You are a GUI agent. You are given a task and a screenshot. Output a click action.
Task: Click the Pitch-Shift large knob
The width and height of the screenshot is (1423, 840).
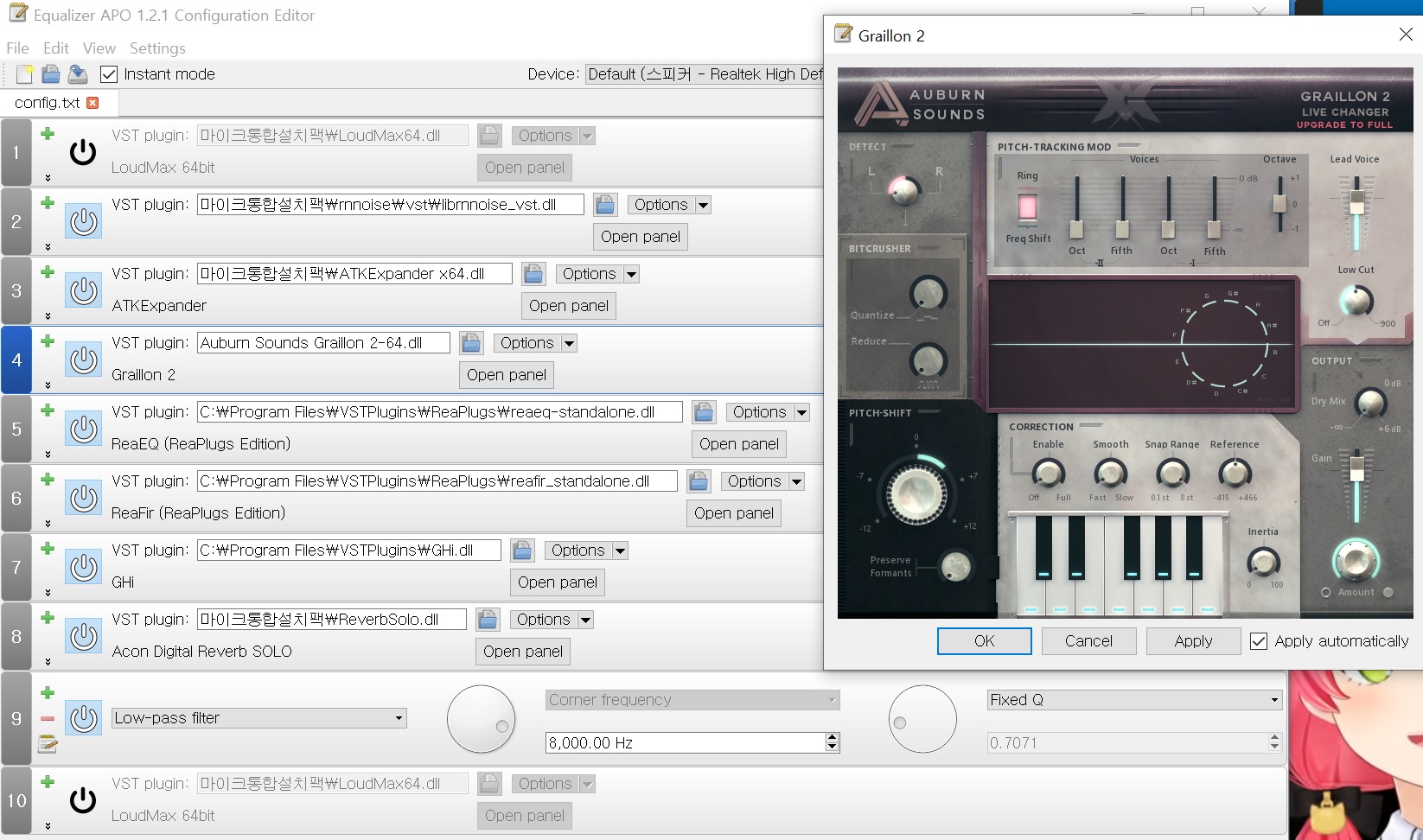pyautogui.click(x=915, y=493)
